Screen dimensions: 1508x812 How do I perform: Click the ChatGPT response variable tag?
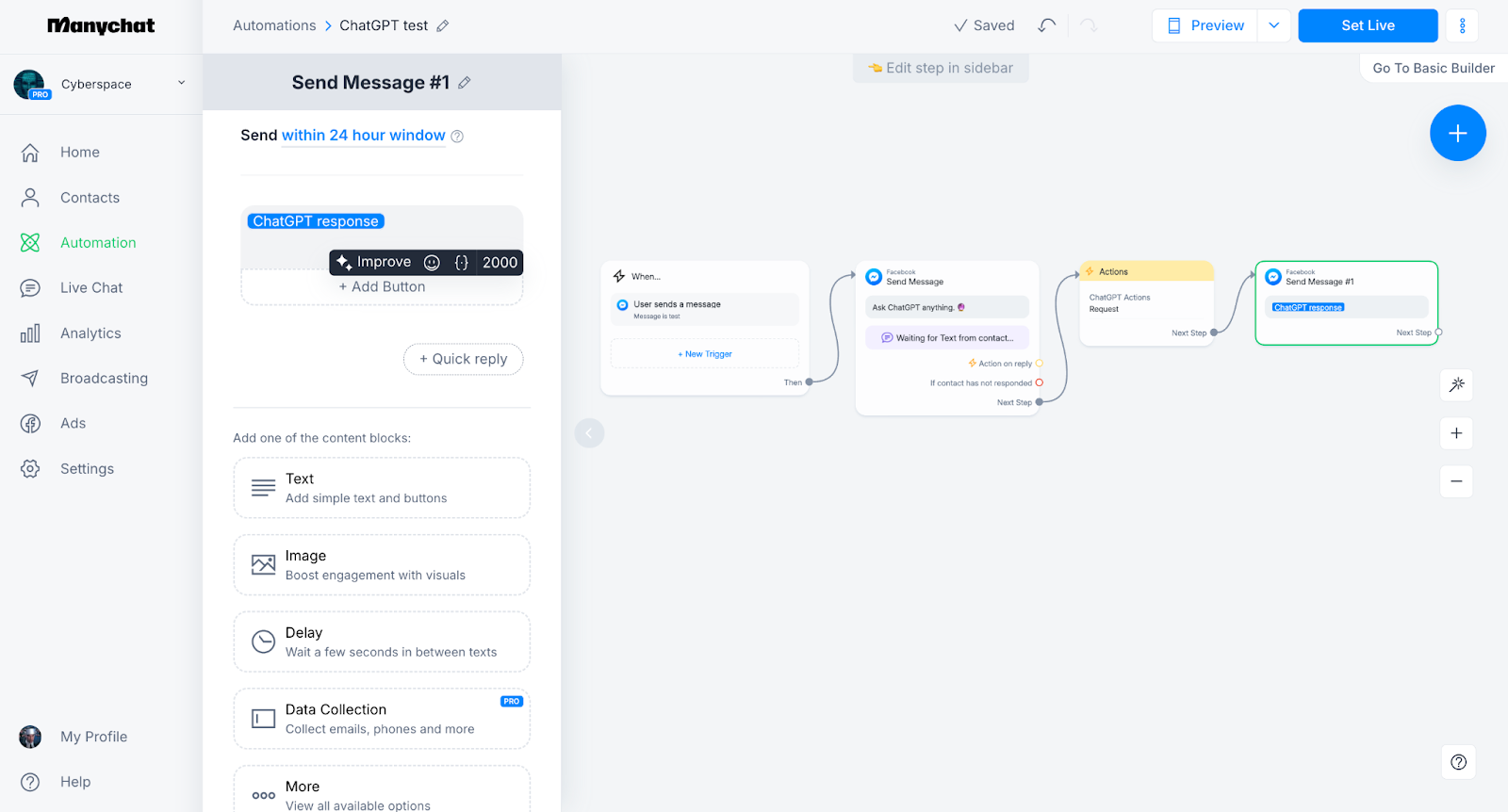coord(316,221)
